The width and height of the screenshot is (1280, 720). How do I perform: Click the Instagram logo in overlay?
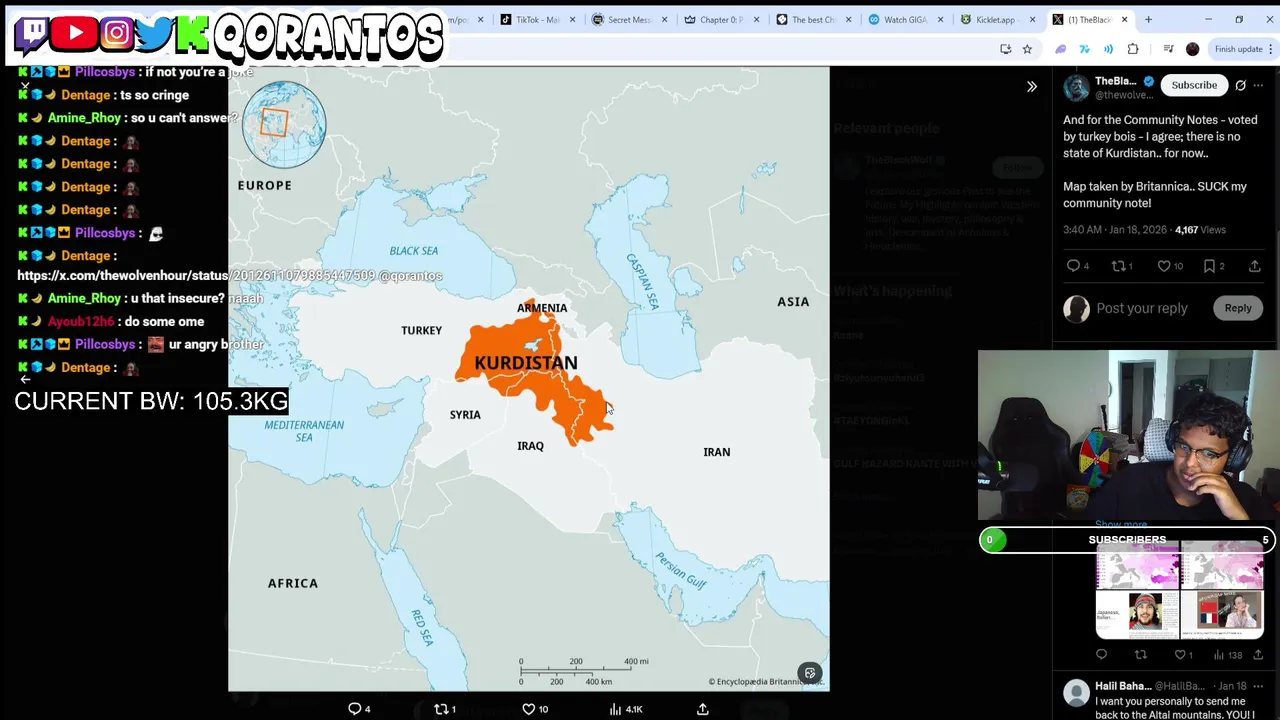(x=116, y=33)
